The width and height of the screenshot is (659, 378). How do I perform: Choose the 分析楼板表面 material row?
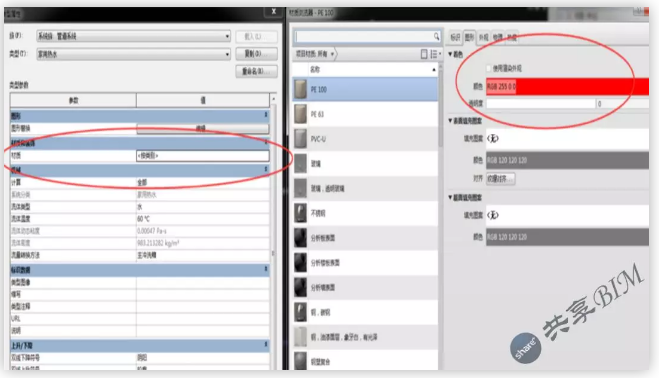point(365,263)
